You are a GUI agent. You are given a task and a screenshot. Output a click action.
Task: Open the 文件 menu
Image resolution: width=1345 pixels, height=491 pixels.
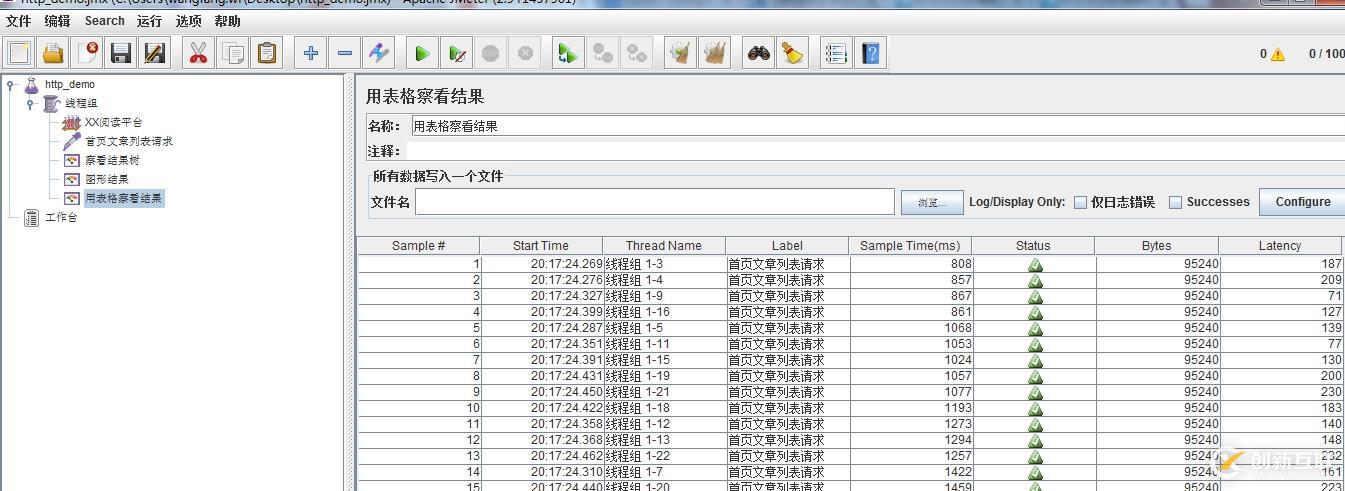pyautogui.click(x=19, y=21)
